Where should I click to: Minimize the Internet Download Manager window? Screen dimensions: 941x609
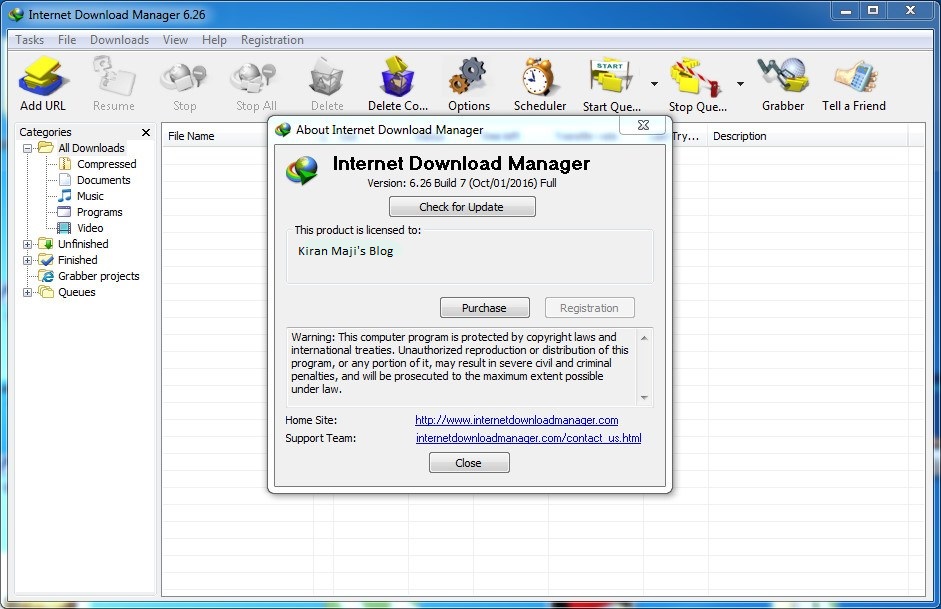point(846,10)
